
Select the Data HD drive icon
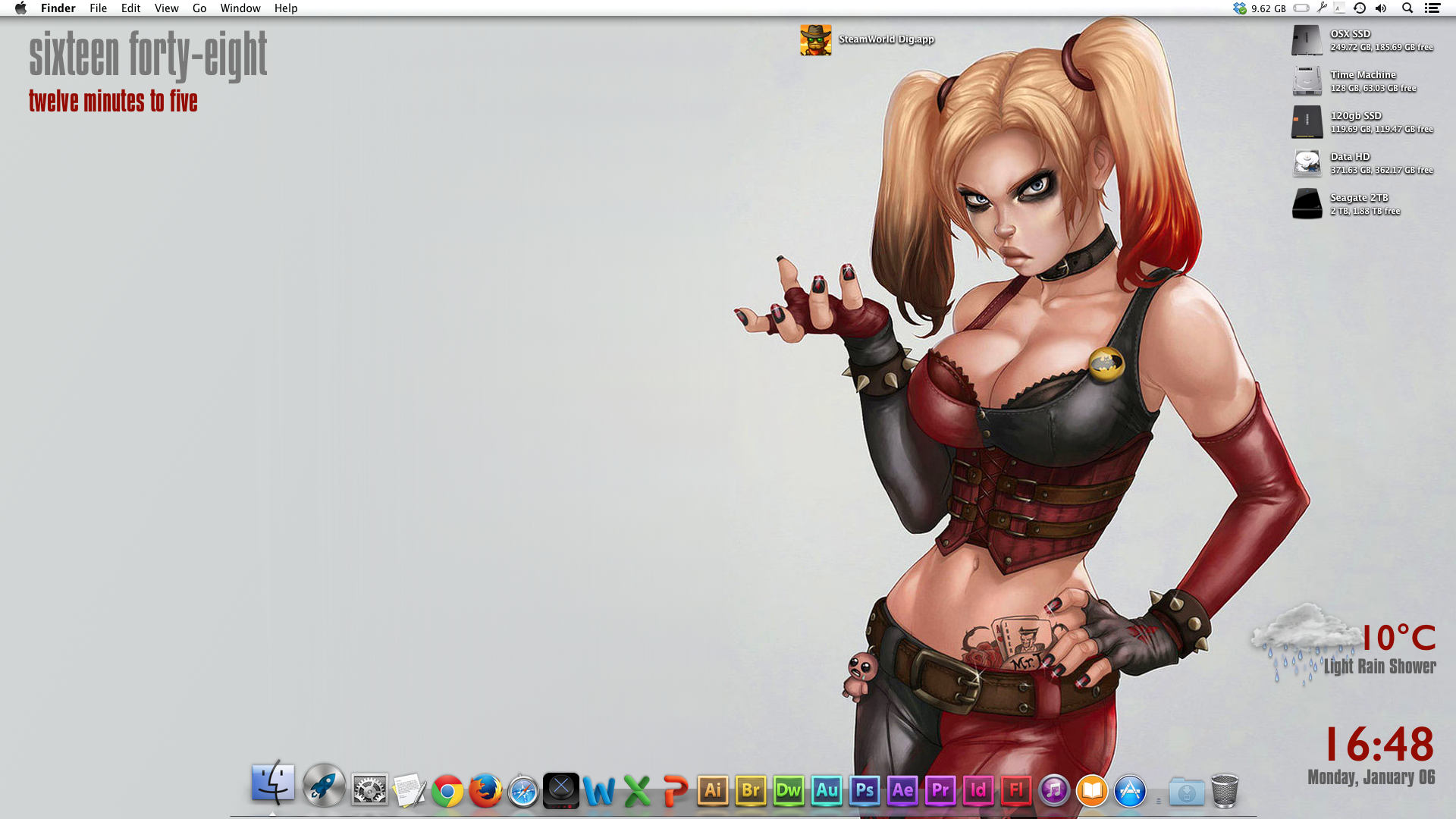[x=1307, y=163]
